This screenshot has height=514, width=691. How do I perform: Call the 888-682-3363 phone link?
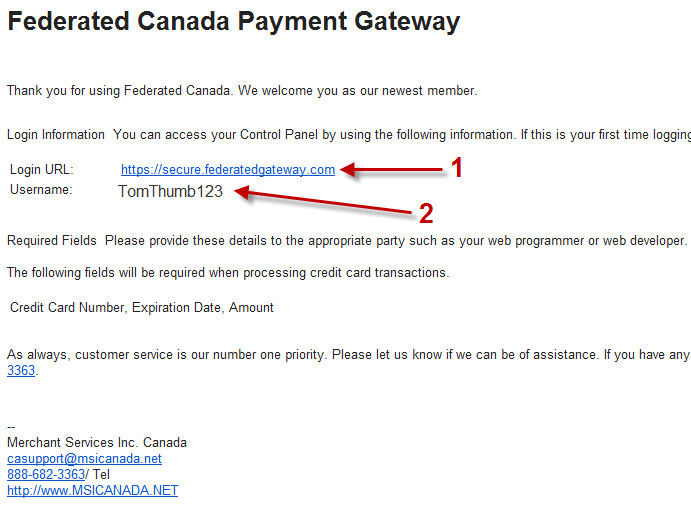(46, 474)
